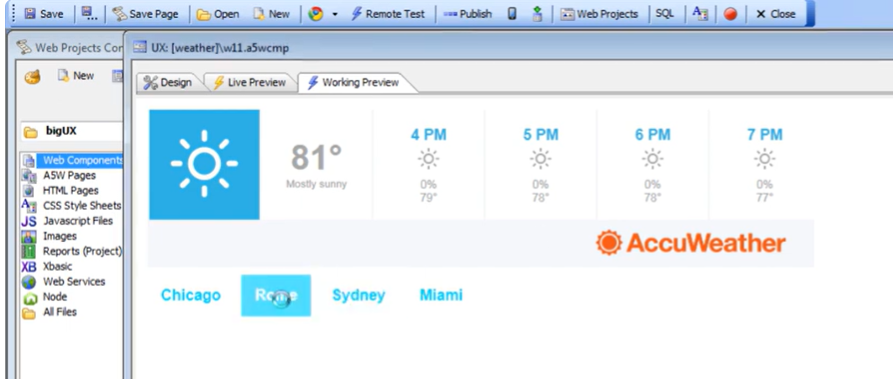Open Web Projects from the toolbar
This screenshot has height=379, width=893.
tap(599, 14)
